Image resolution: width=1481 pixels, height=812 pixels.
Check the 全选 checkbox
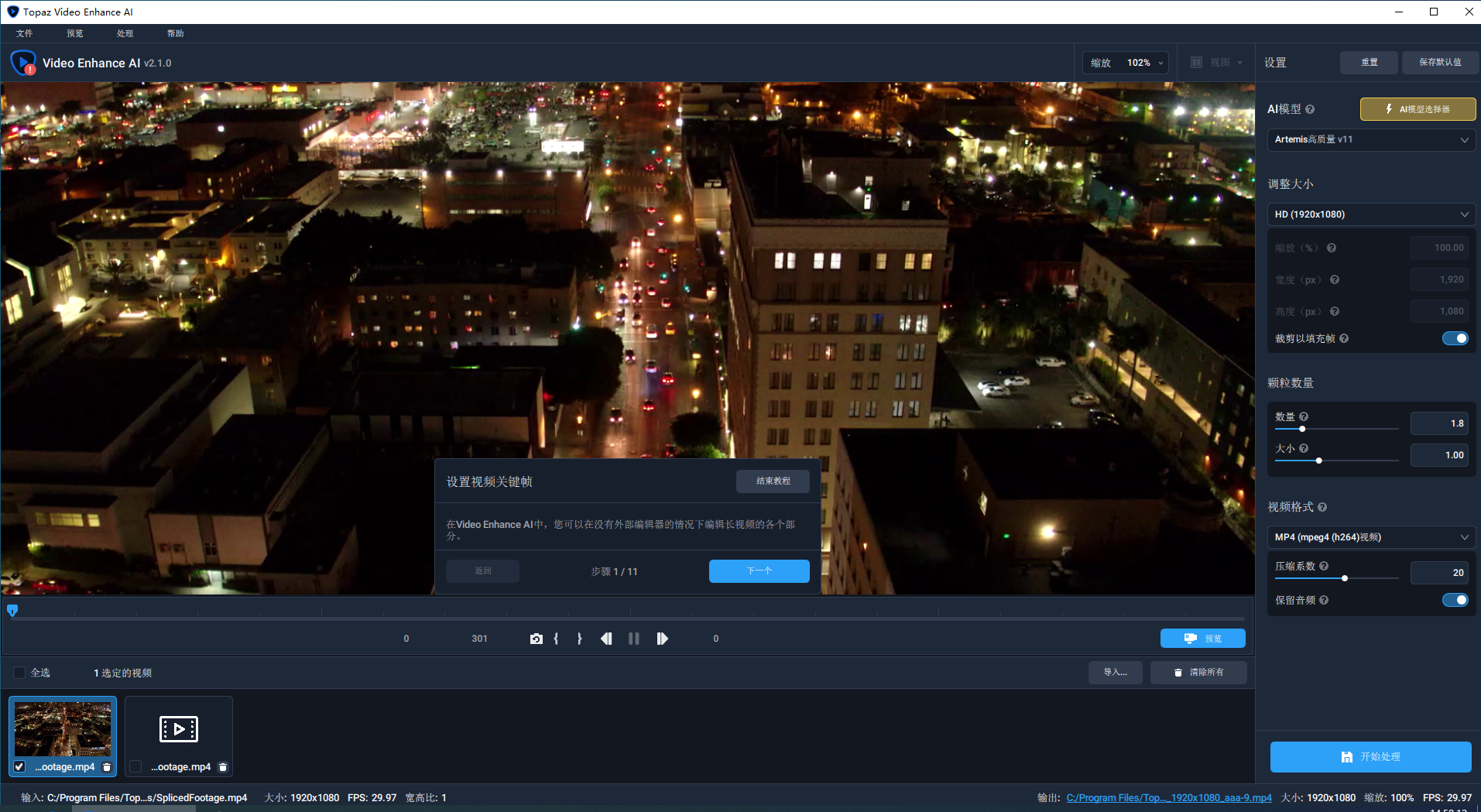pos(19,673)
